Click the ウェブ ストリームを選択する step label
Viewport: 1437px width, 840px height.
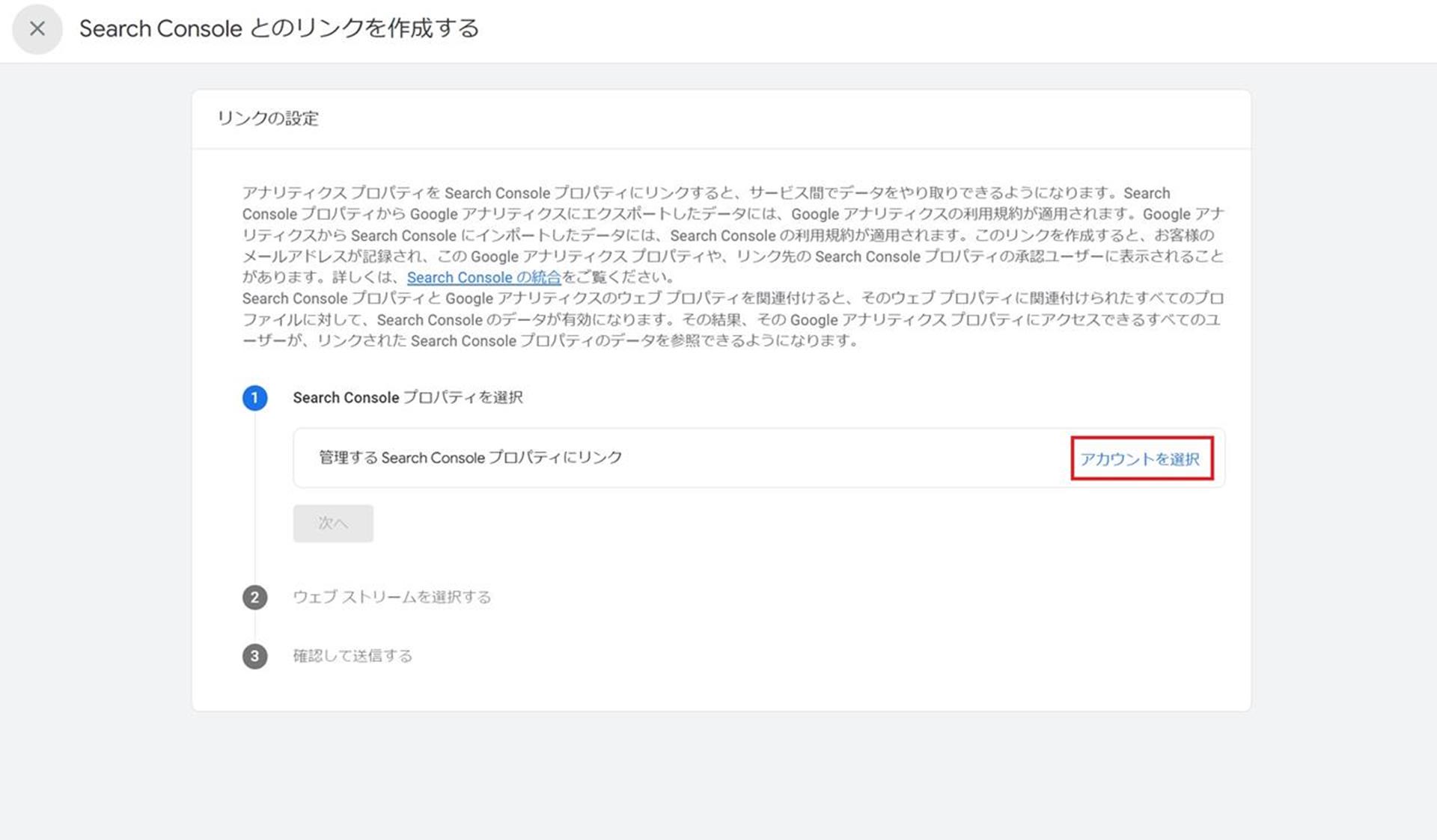click(391, 597)
